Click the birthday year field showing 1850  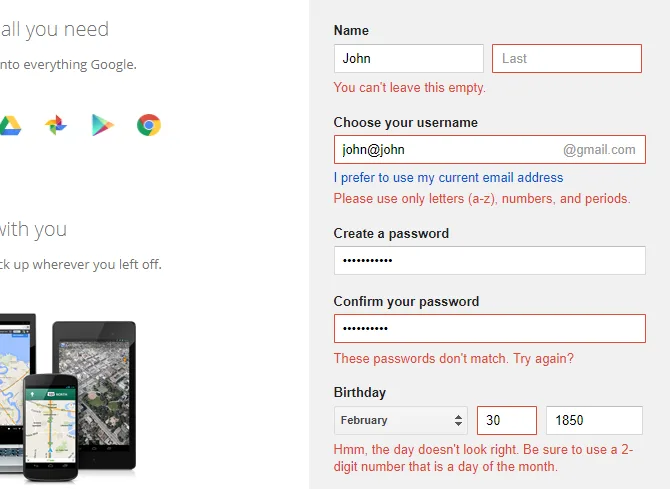pos(593,420)
